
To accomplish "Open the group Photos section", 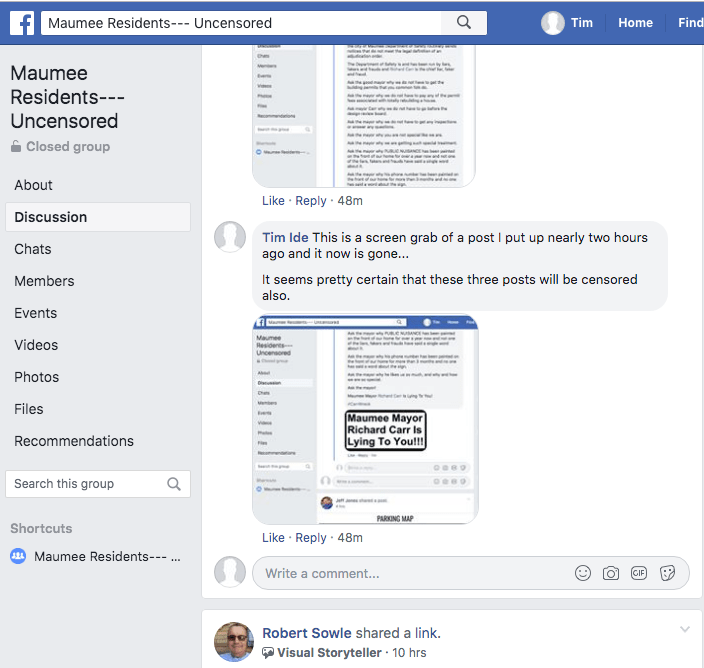I will point(37,377).
